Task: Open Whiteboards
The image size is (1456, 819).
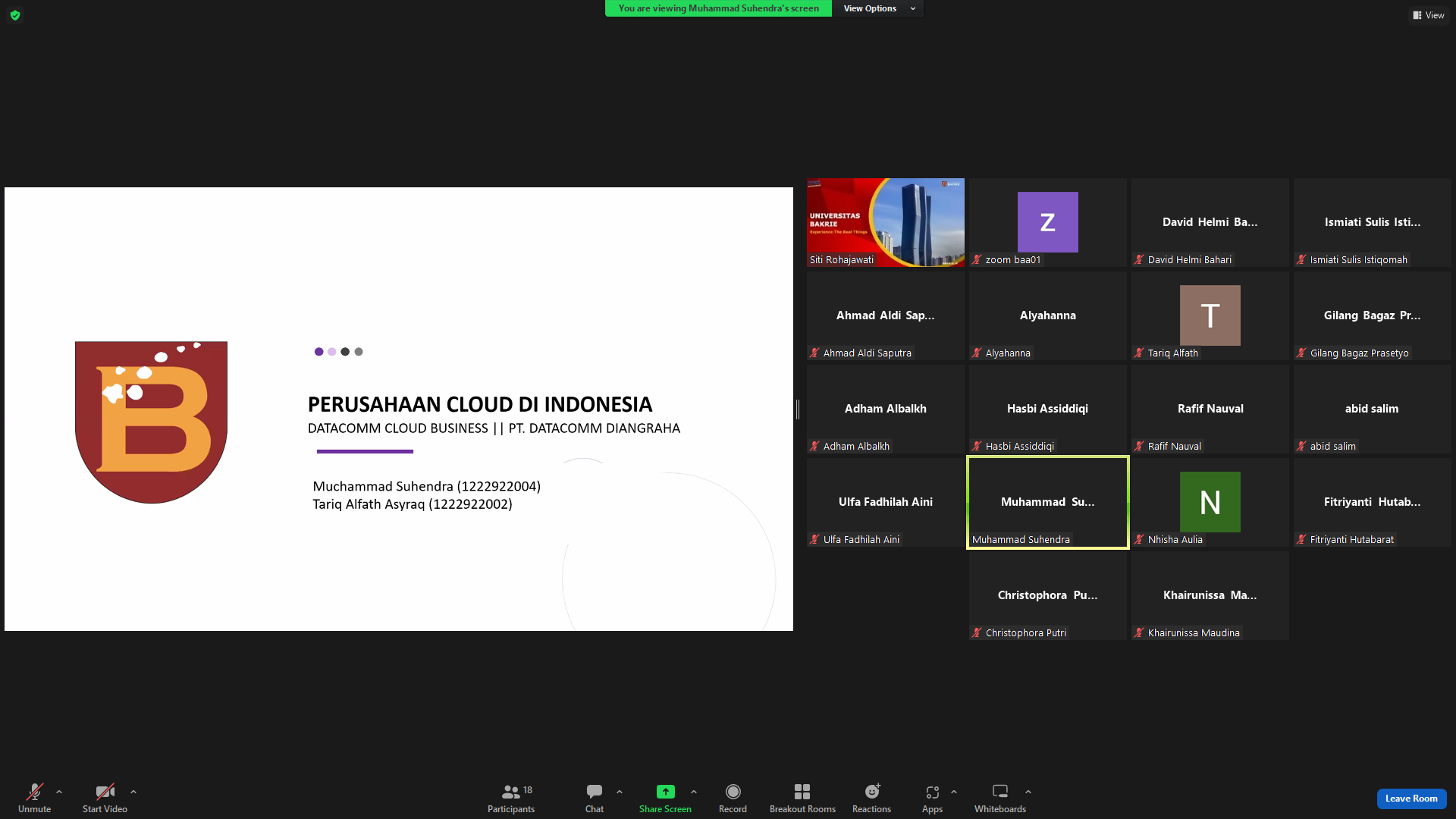Action: (1000, 798)
